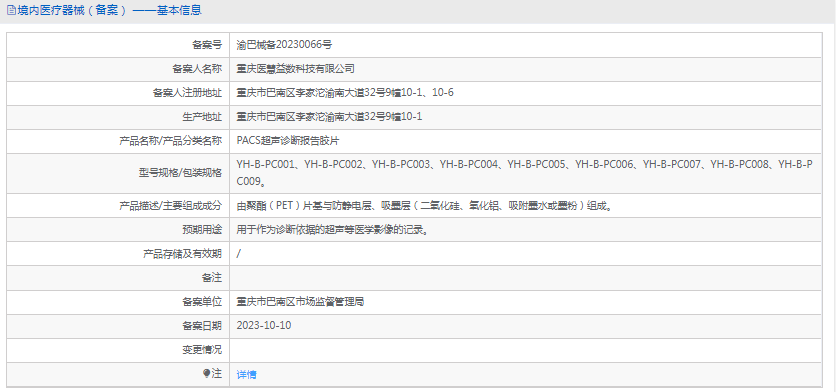Open the 详情 link
Viewport: 836px width, 392px height.
[246, 374]
